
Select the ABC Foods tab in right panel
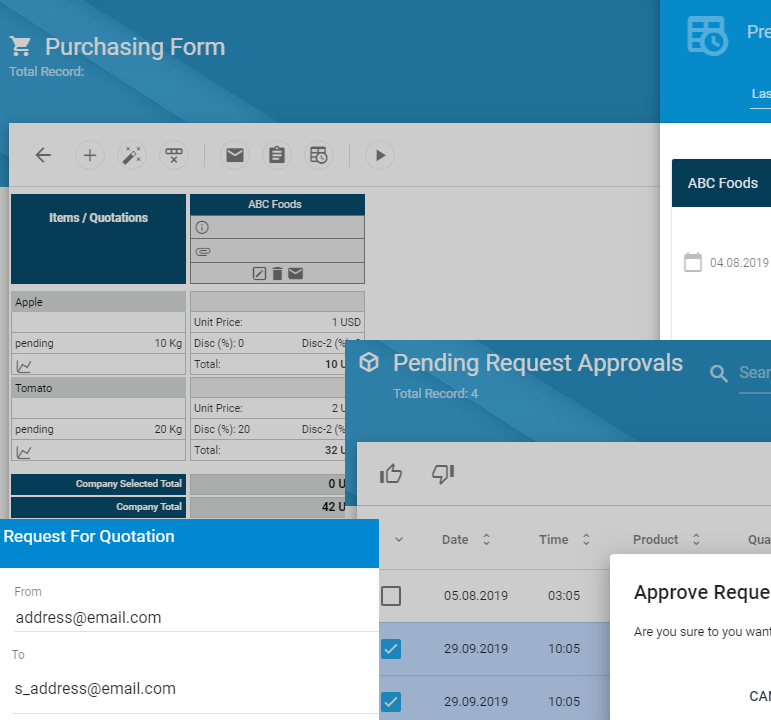pos(722,183)
